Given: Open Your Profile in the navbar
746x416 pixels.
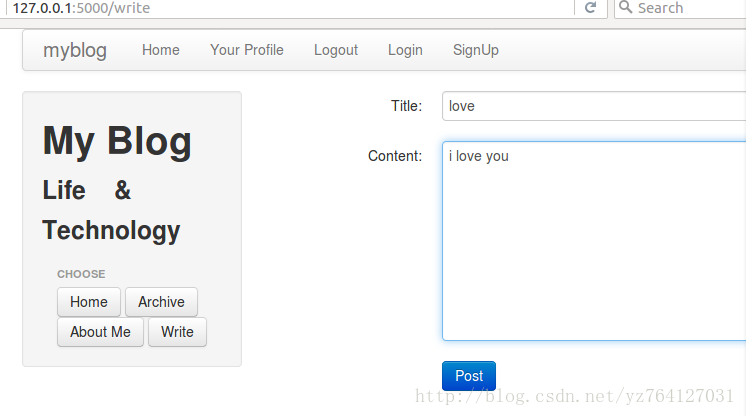Looking at the screenshot, I should pyautogui.click(x=247, y=50).
